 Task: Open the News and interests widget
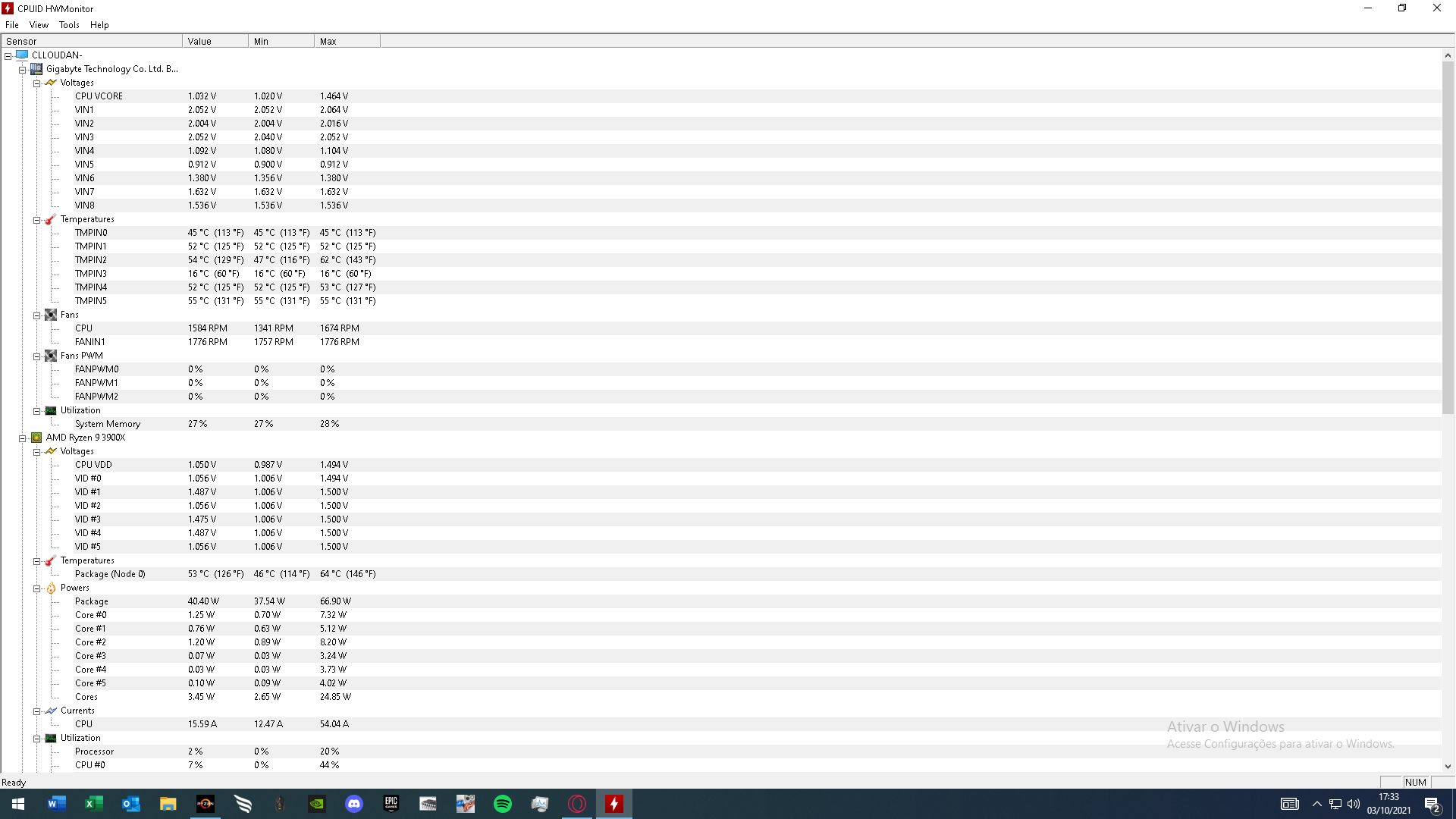(x=1290, y=804)
